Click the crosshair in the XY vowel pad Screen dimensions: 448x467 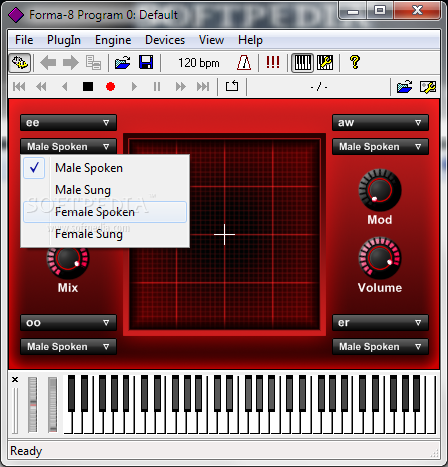pyautogui.click(x=224, y=234)
